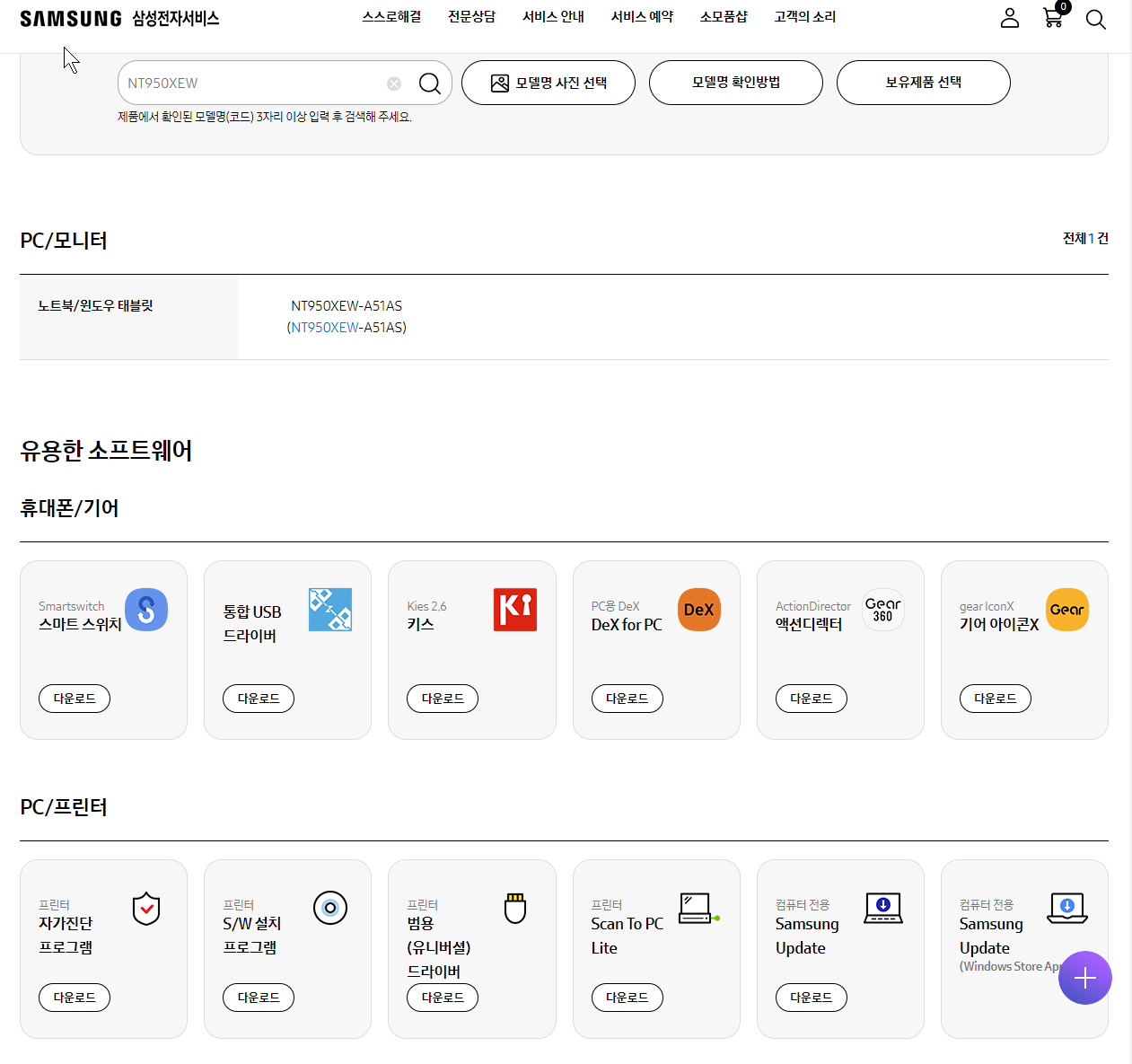
Task: Open the 서비스 예약 menu
Action: point(643,17)
